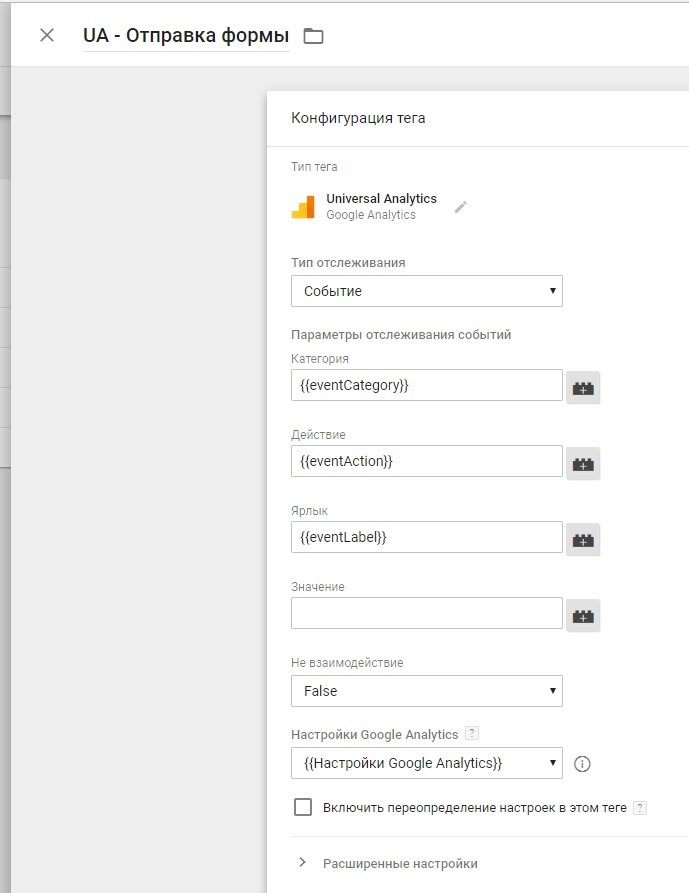The width and height of the screenshot is (689, 893).
Task: Click the info icon beside Google Analytics settings
Action: click(582, 764)
